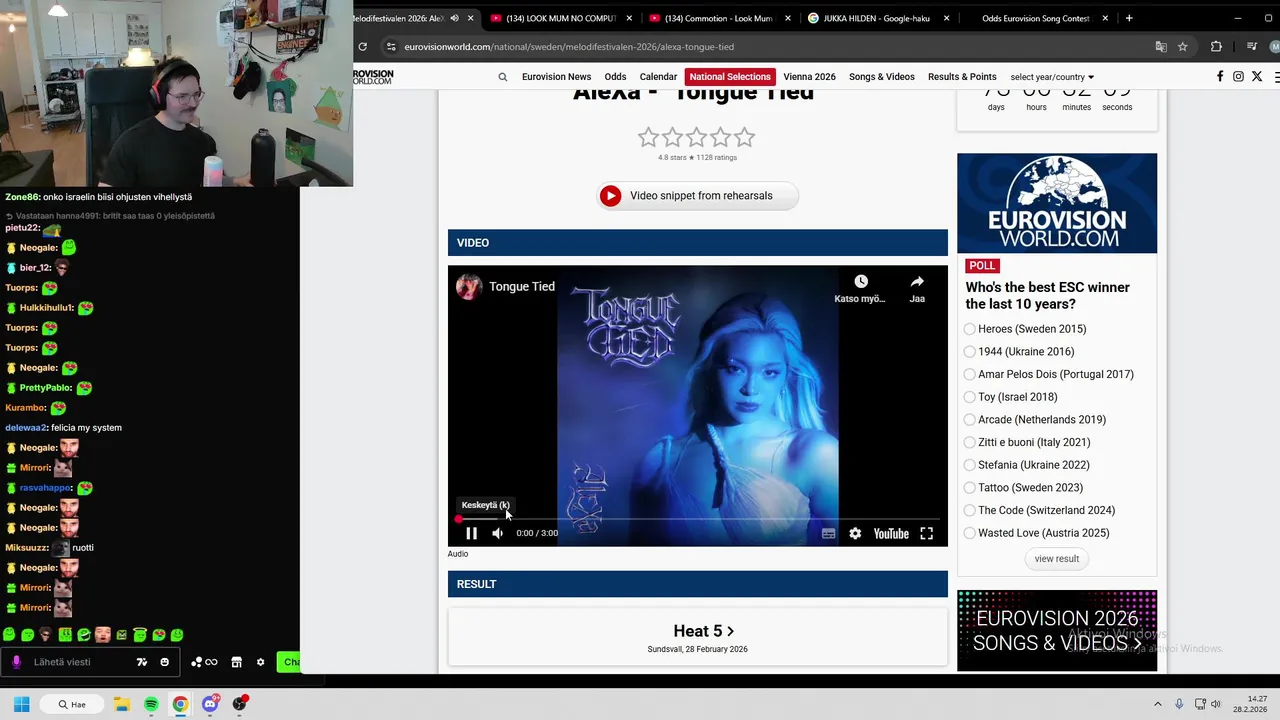Select Zitti e buoni (Italy 2021) option

(969, 442)
